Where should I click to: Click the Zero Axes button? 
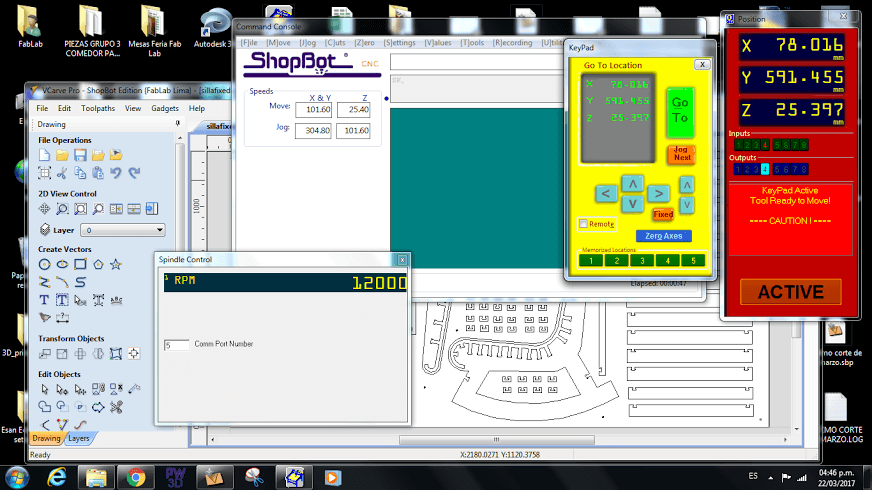click(x=663, y=236)
